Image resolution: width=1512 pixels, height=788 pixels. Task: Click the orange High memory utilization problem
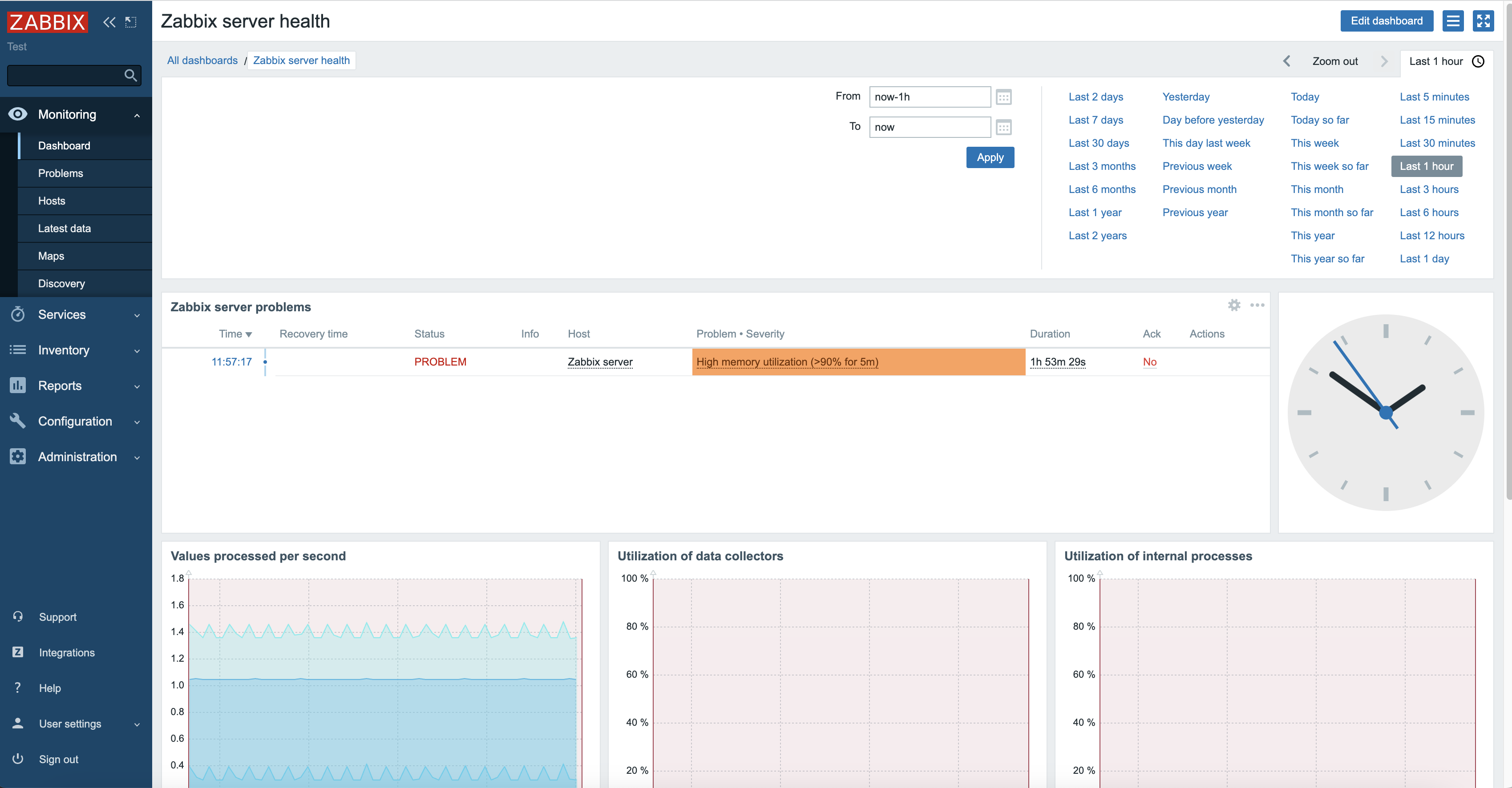[787, 362]
